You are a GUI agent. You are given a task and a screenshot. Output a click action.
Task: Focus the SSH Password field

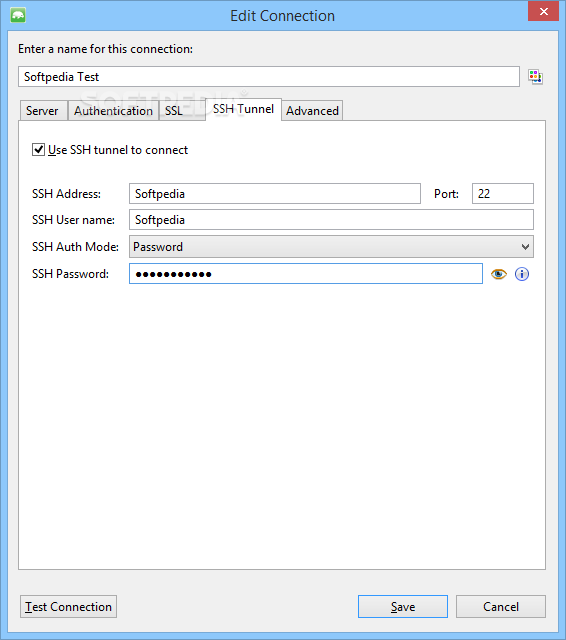[306, 273]
